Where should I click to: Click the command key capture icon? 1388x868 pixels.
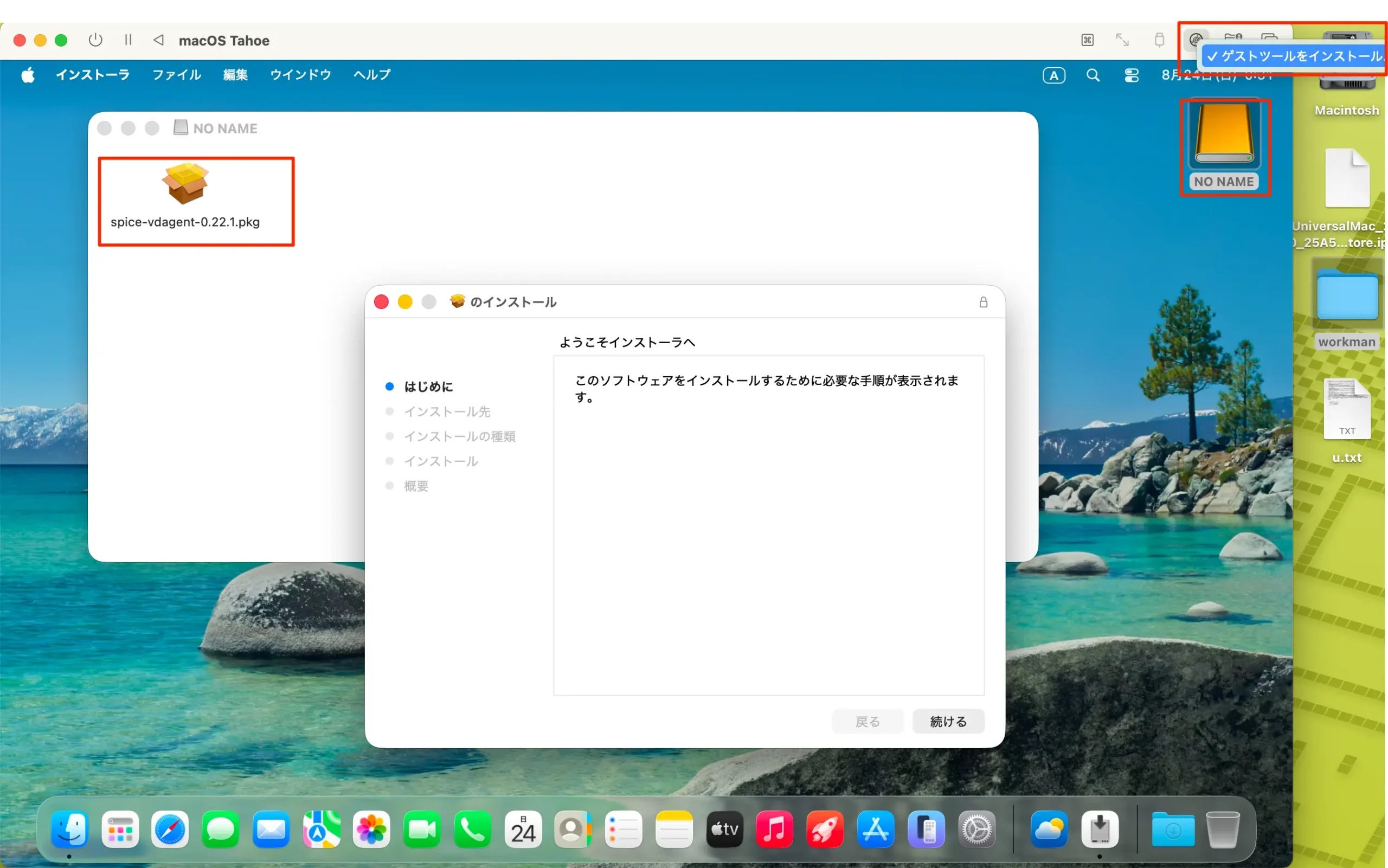pyautogui.click(x=1087, y=40)
